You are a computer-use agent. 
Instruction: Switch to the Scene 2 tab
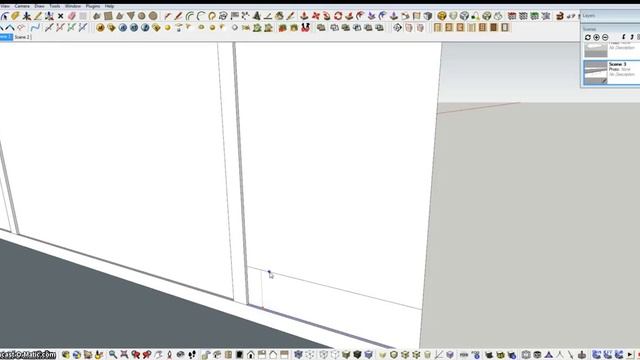click(23, 37)
